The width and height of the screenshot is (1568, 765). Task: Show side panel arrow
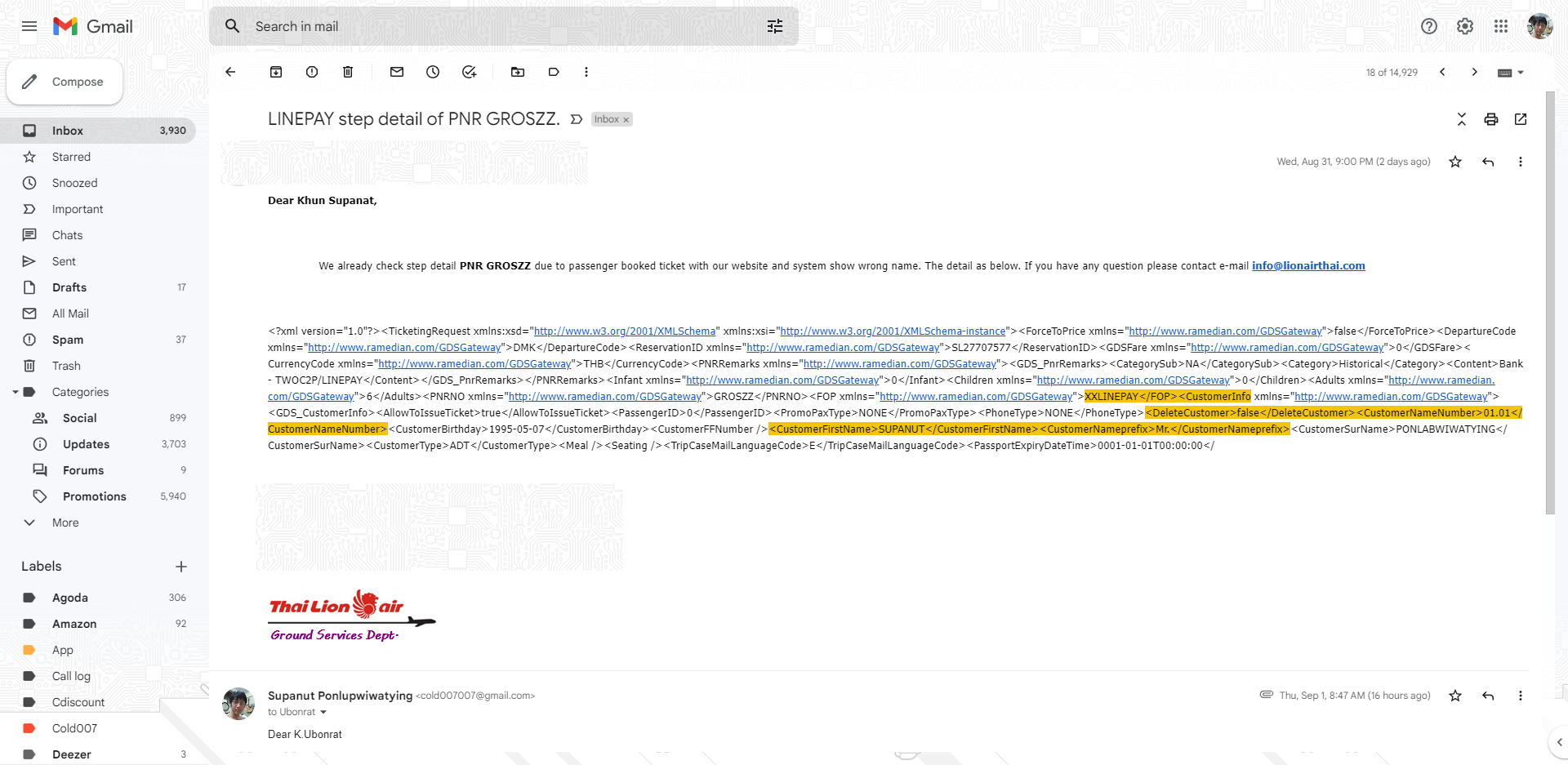tap(1559, 743)
